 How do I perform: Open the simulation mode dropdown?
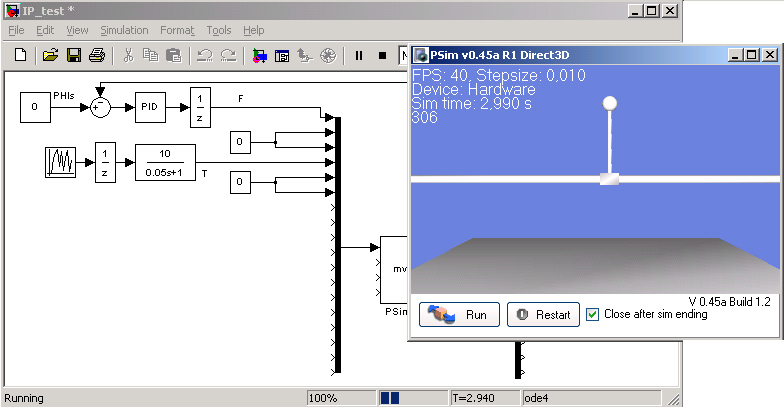[404, 56]
